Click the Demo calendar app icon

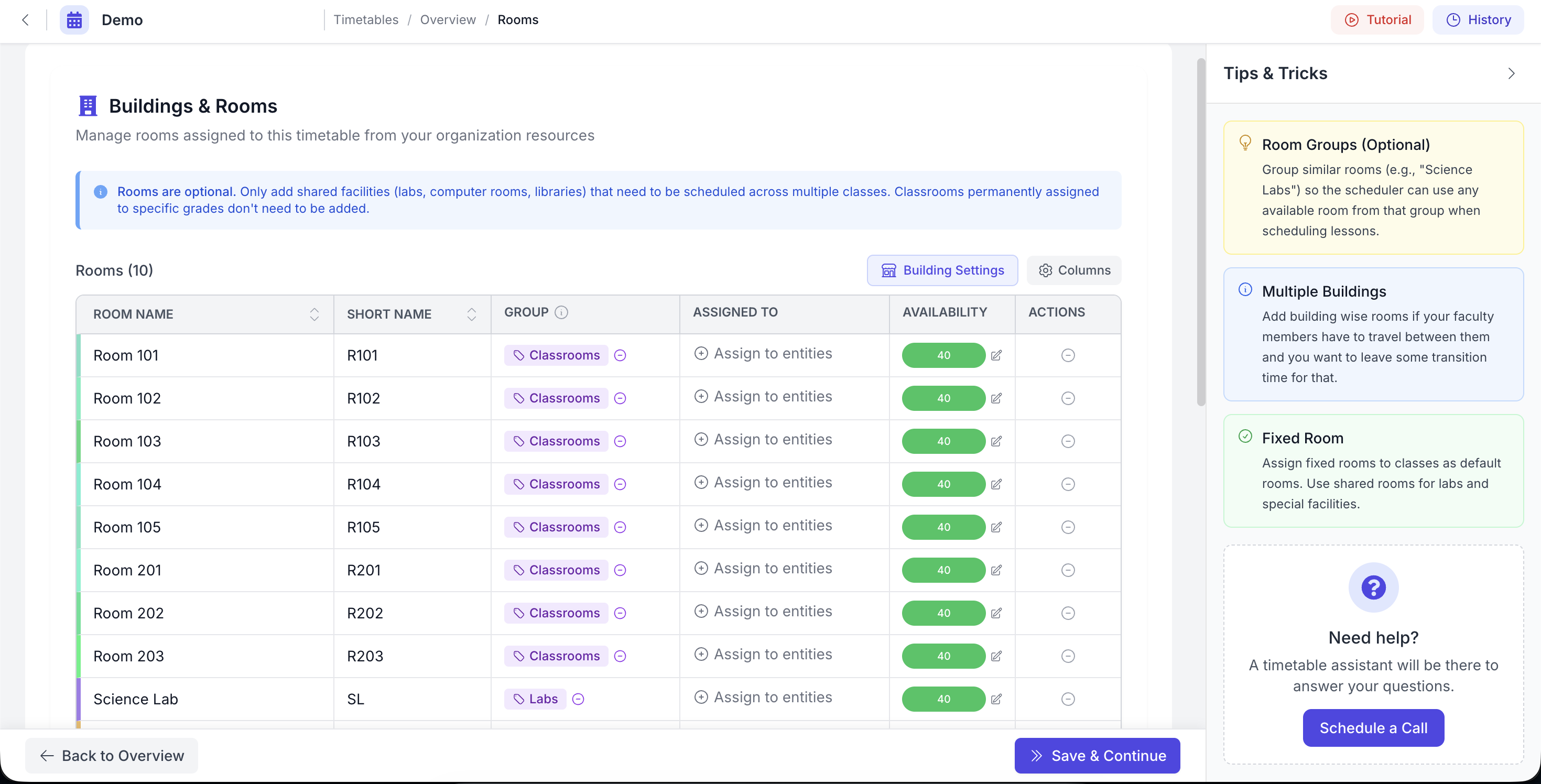point(74,20)
